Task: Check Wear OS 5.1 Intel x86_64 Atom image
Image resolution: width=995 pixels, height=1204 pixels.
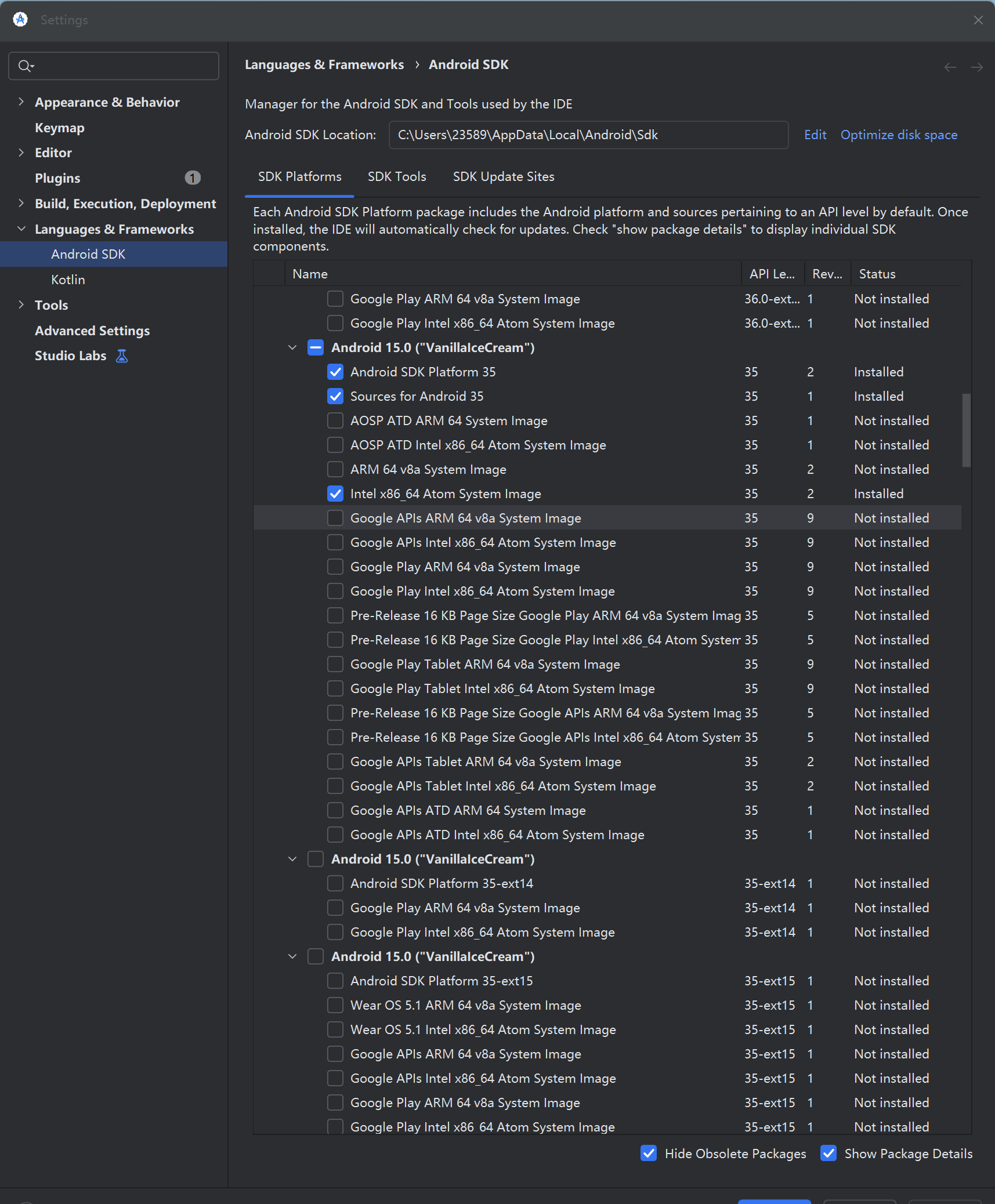Action: 335,1030
